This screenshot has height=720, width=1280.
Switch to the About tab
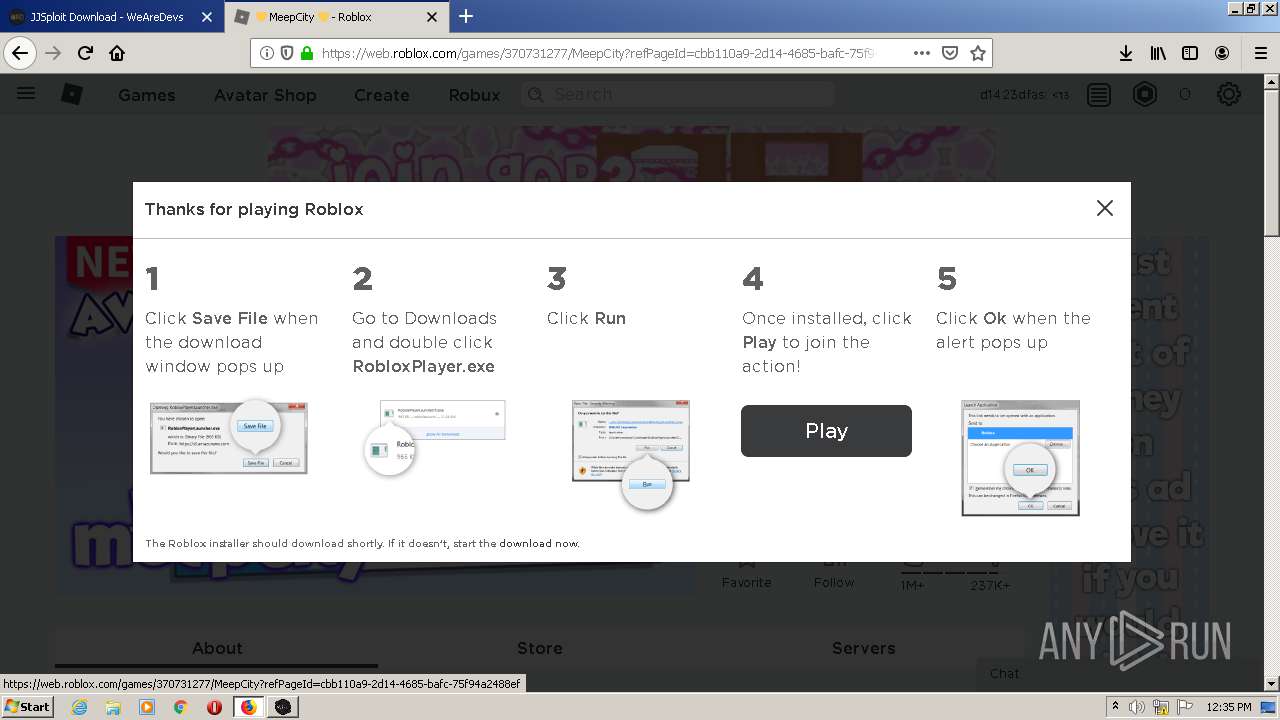(x=217, y=648)
